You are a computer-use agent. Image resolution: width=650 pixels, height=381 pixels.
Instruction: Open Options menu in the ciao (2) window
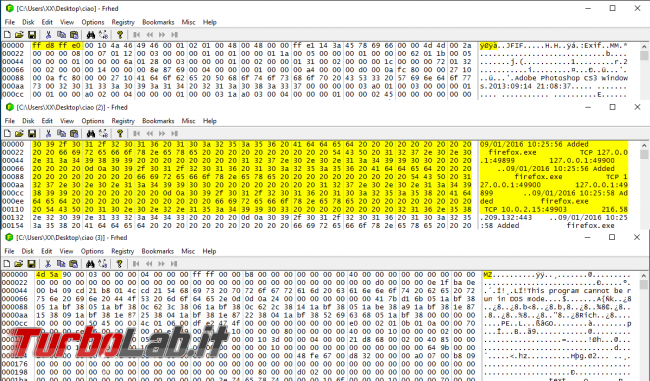click(93, 121)
